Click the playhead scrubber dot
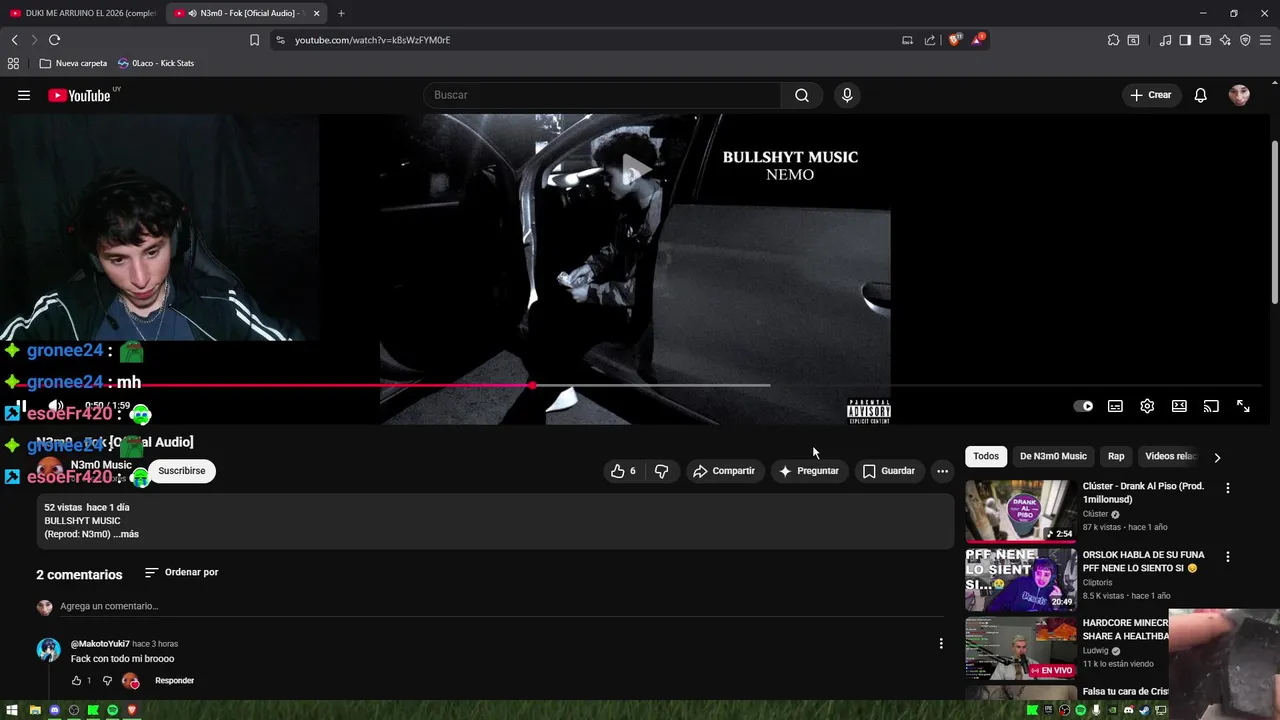Viewport: 1280px width, 720px height. point(532,385)
